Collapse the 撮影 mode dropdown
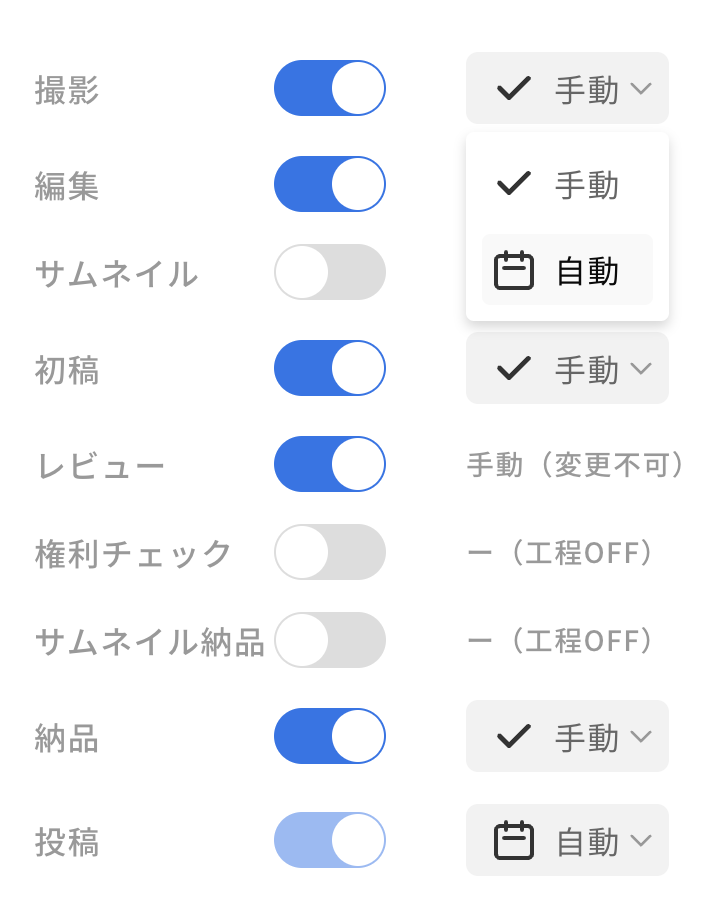710x912 pixels. coord(567,89)
